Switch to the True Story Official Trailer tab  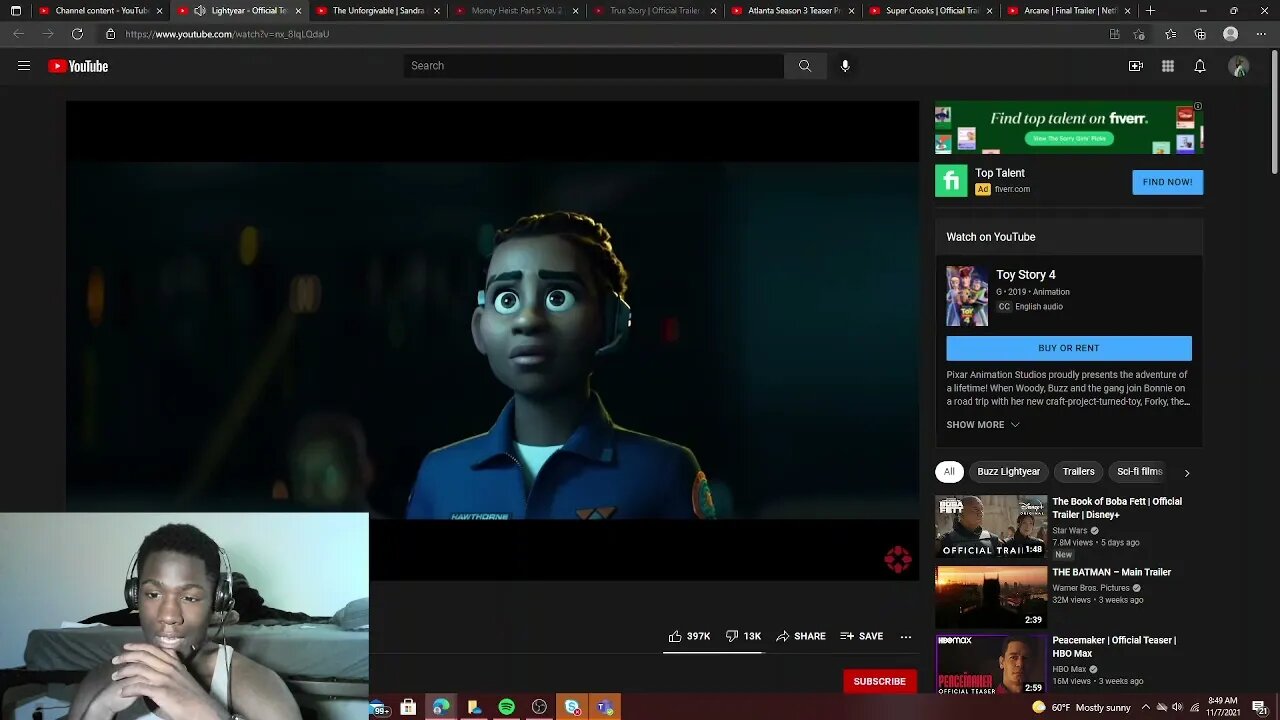click(x=654, y=11)
